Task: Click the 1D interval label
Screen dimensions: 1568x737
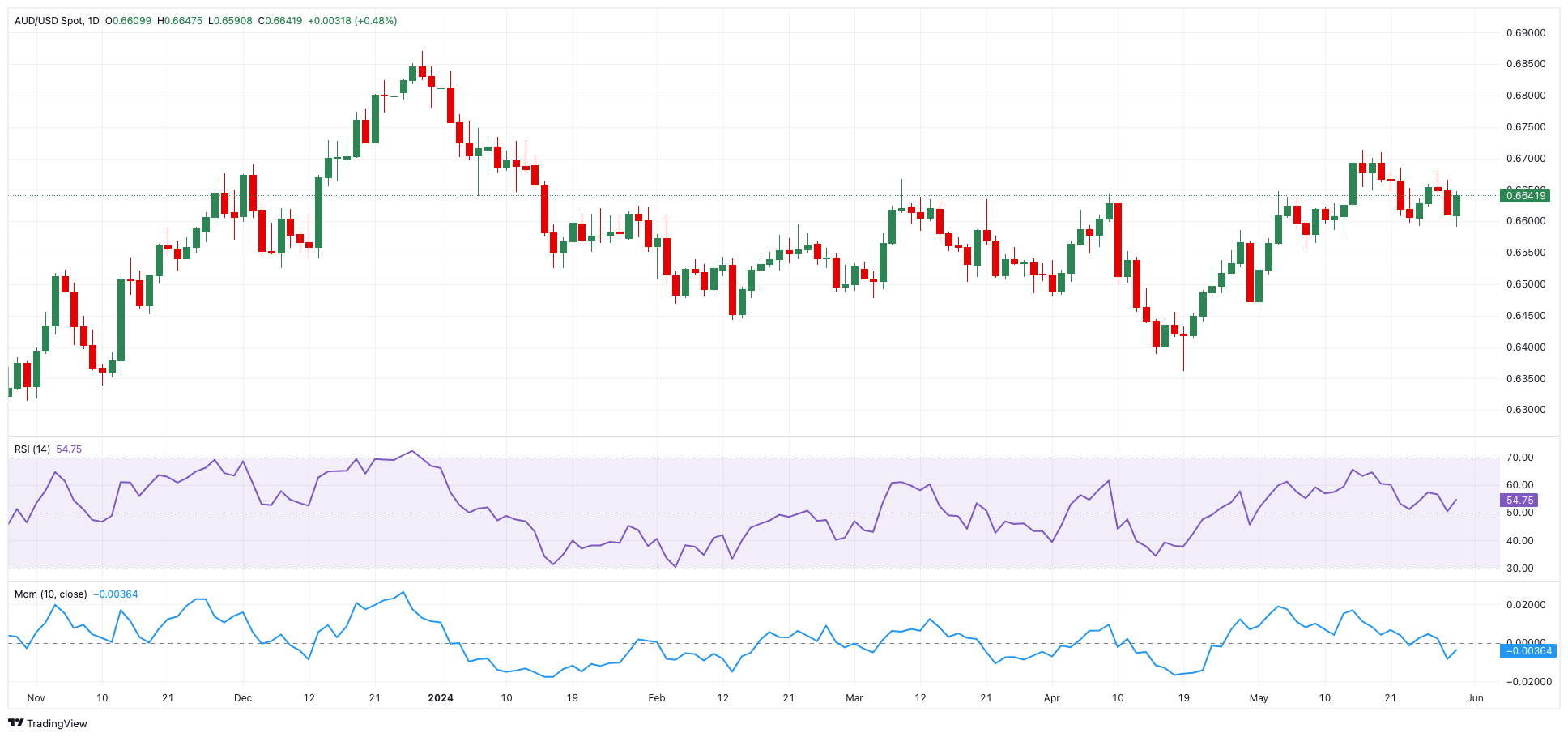Action: coord(93,21)
